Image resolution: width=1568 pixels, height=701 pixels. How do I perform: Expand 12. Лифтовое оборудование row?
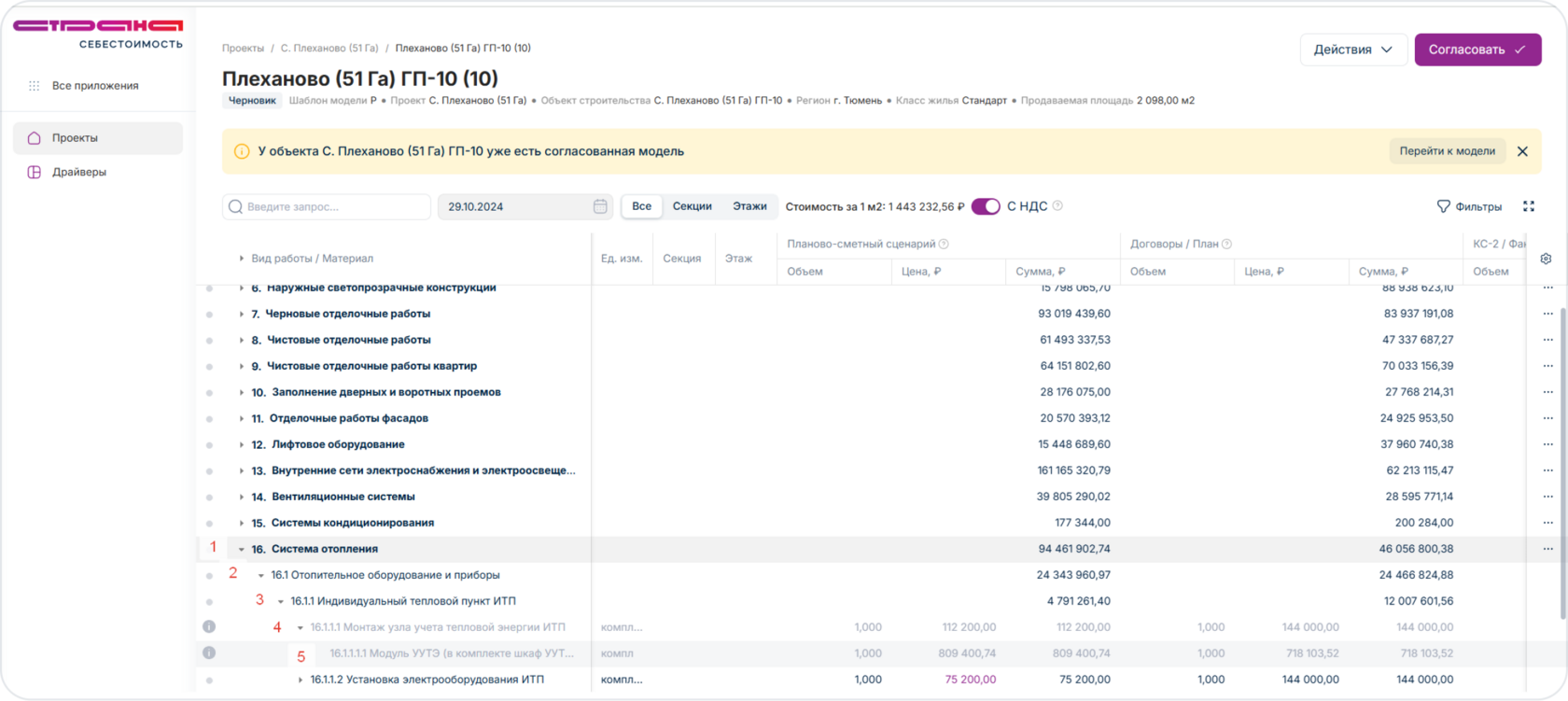click(242, 445)
